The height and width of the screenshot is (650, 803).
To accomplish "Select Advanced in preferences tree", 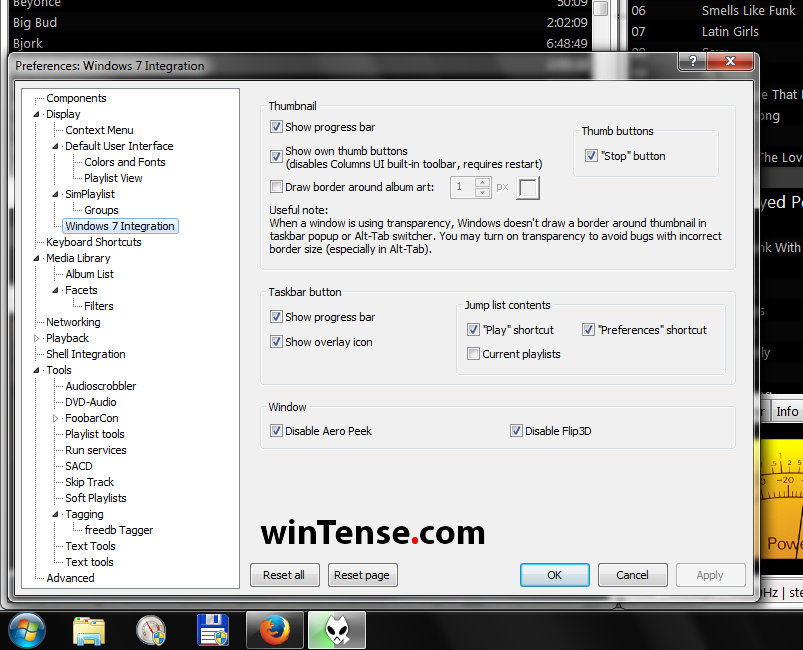I will coord(70,578).
